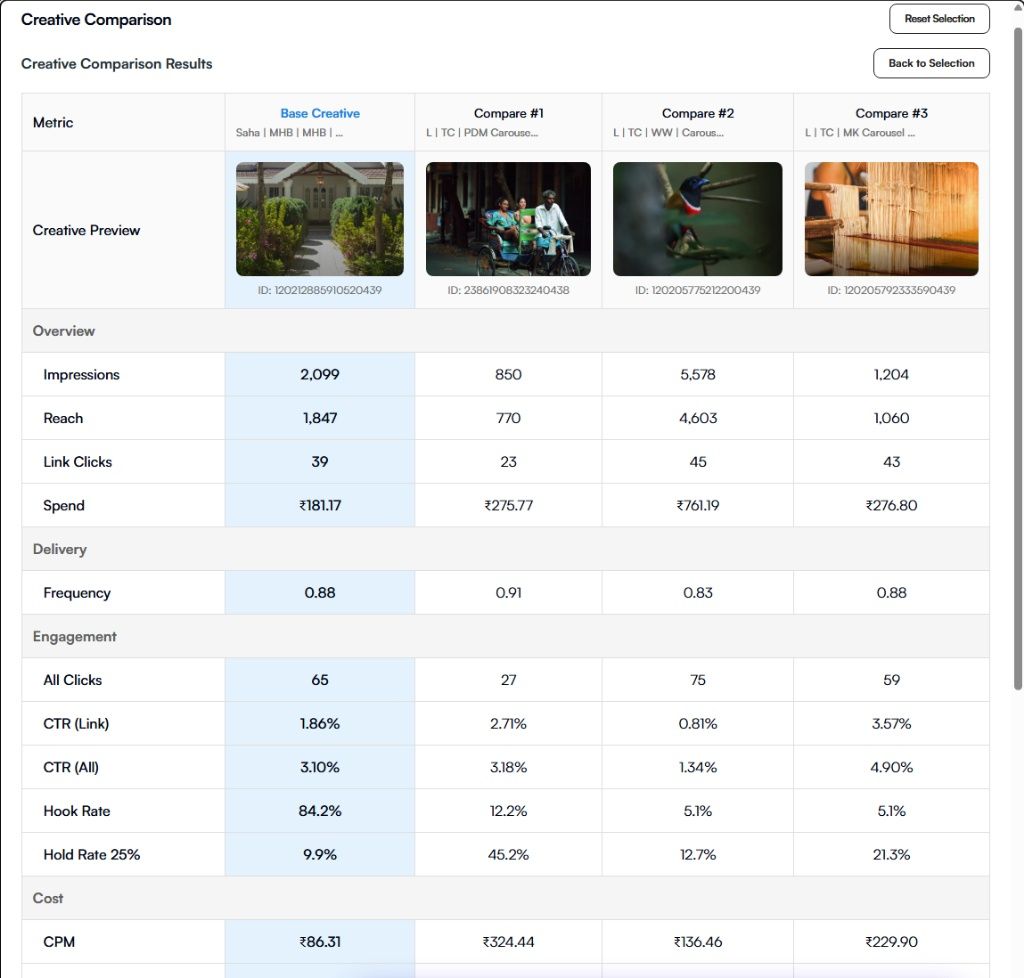Click the Hook Rate 84.2% value
Viewport: 1024px width, 978px height.
tap(320, 811)
